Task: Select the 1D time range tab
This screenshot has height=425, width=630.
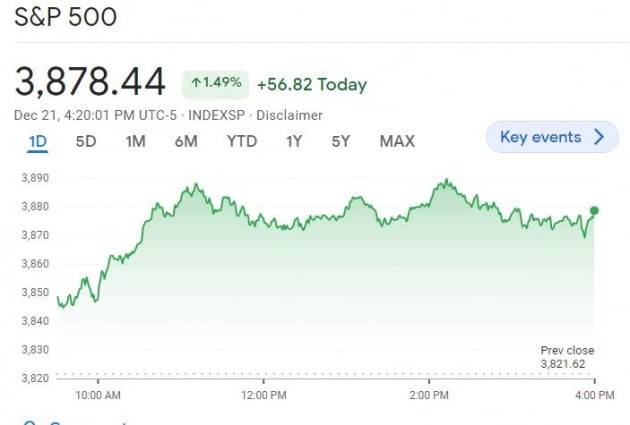Action: 37,141
